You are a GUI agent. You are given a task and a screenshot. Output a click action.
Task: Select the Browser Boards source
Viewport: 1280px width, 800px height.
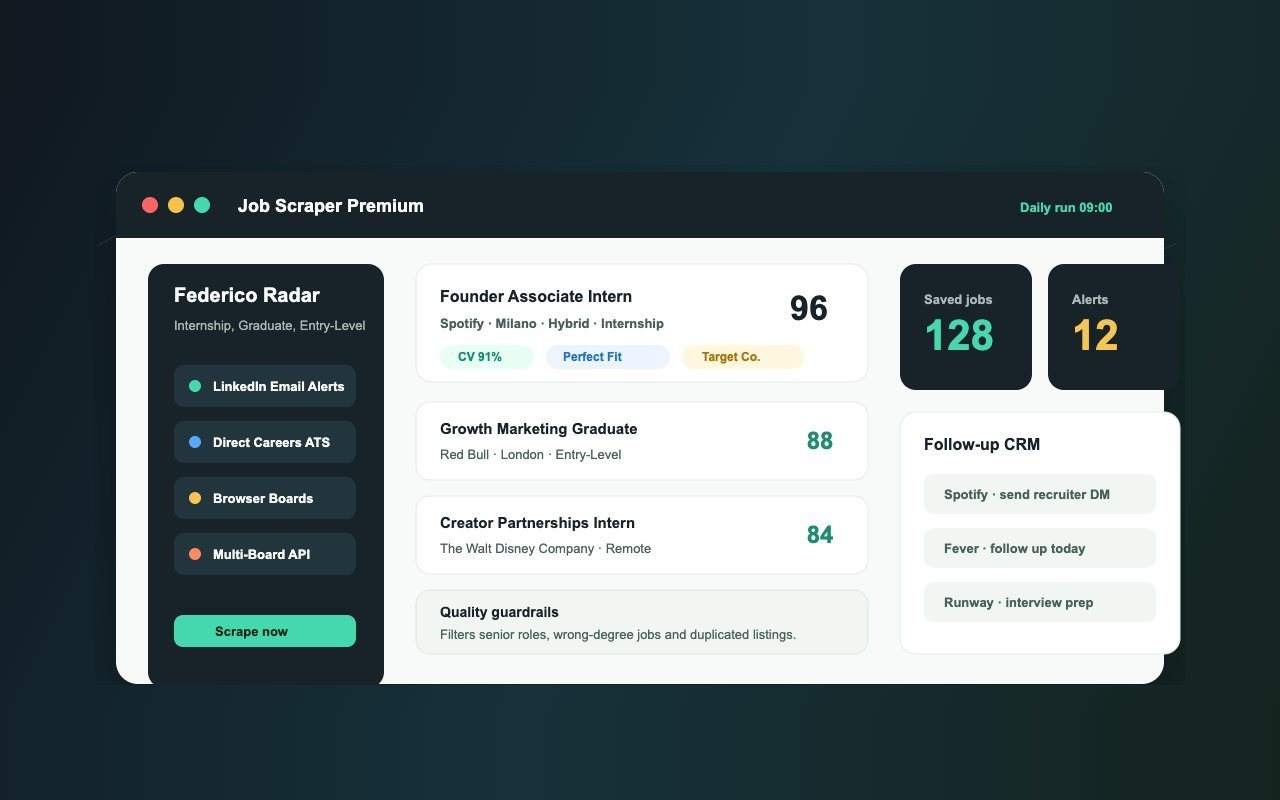point(265,498)
